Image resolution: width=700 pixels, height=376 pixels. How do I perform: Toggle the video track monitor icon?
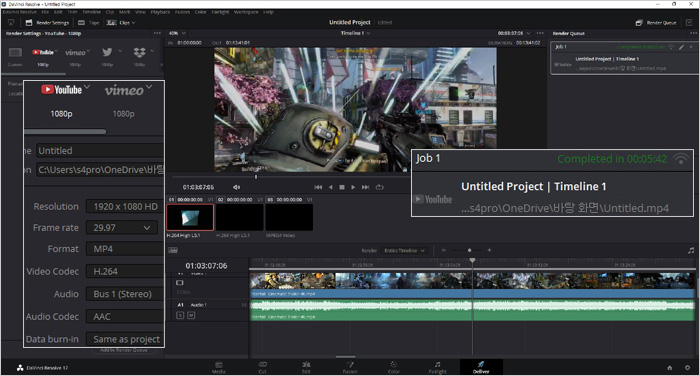coord(179,283)
